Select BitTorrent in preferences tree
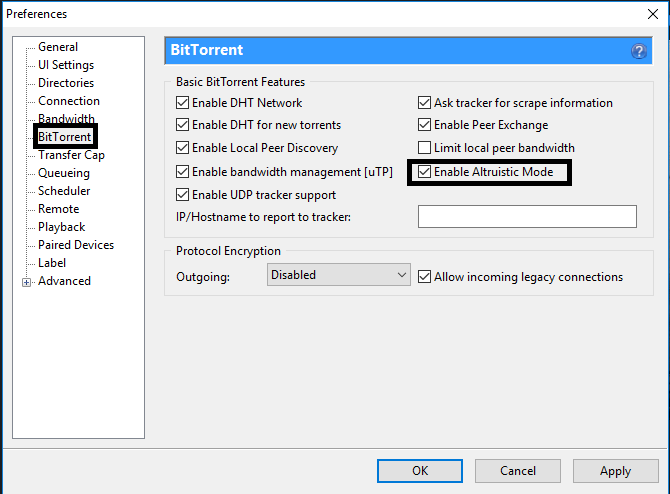 coord(65,137)
